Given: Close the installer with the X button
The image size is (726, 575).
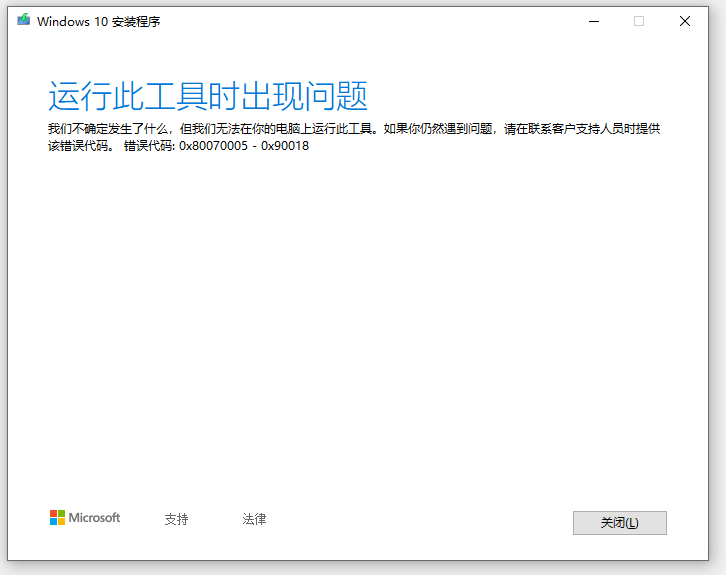Looking at the screenshot, I should (x=685, y=21).
